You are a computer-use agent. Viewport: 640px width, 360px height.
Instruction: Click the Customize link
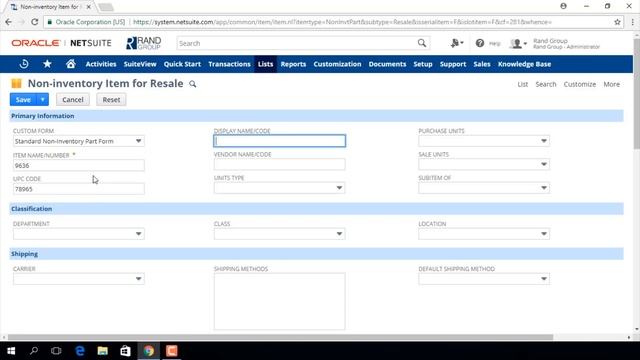click(x=580, y=84)
